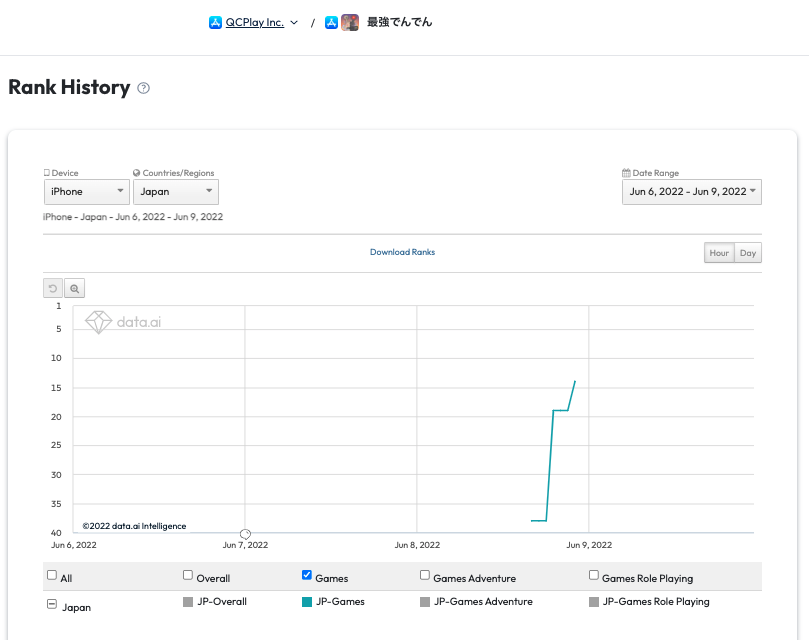Image resolution: width=809 pixels, height=640 pixels.
Task: Switch chart granularity to Hour
Action: [x=719, y=253]
